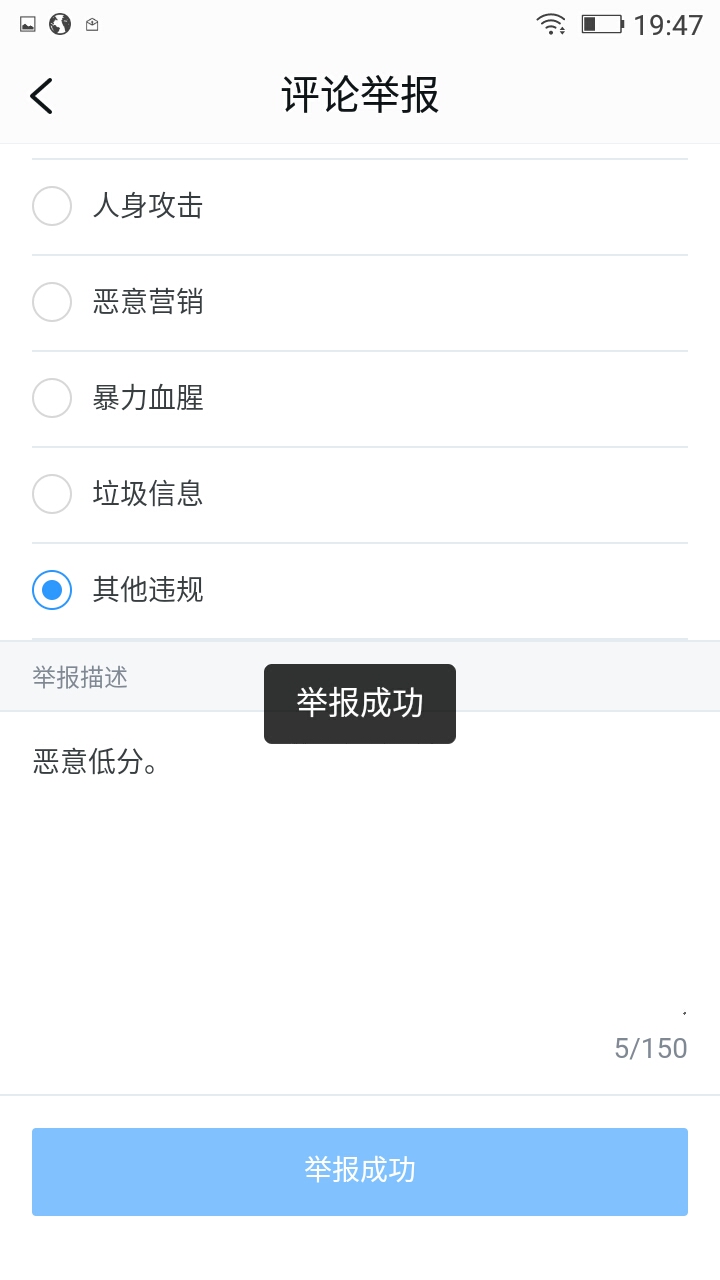Viewport: 720px width, 1280px height.
Task: Tap the 19:47 clock in status bar
Action: pos(668,24)
